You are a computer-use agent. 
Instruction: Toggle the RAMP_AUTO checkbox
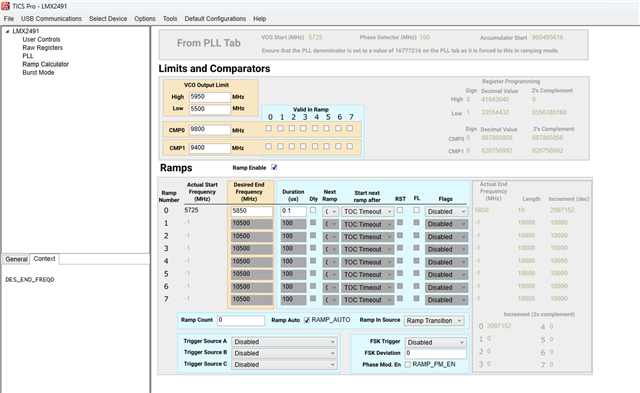click(x=307, y=320)
